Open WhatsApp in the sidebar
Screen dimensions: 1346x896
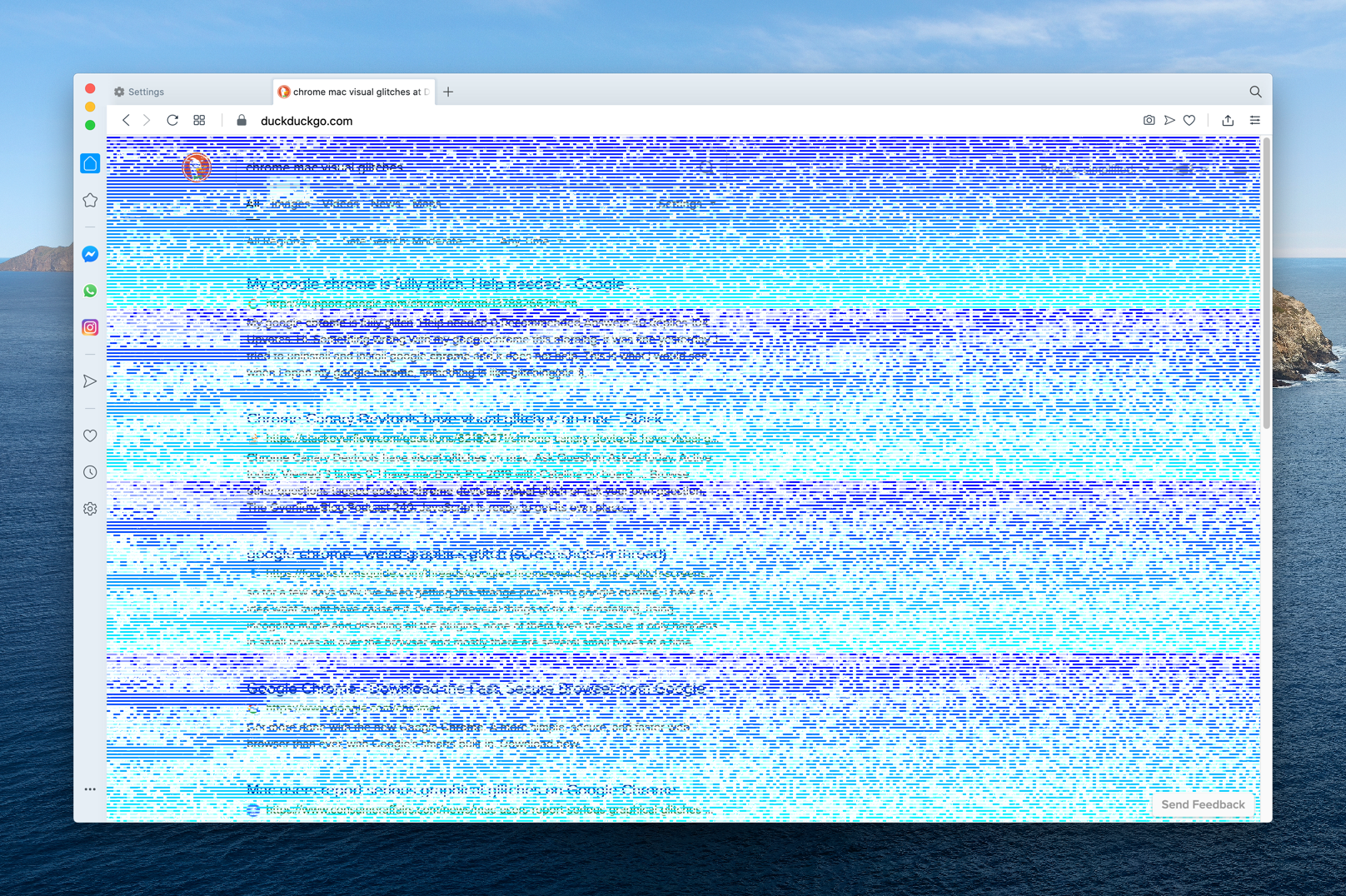[90, 291]
